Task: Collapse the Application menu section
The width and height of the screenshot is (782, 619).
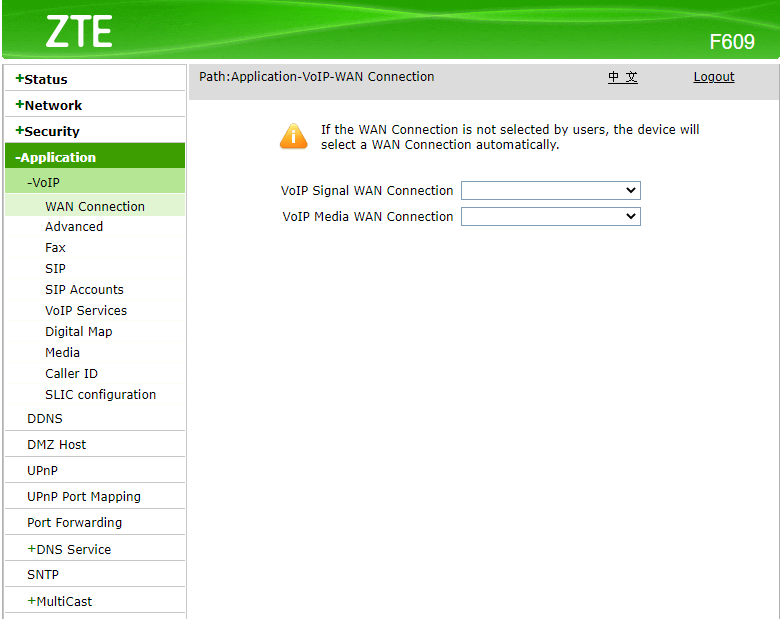Action: pos(57,157)
